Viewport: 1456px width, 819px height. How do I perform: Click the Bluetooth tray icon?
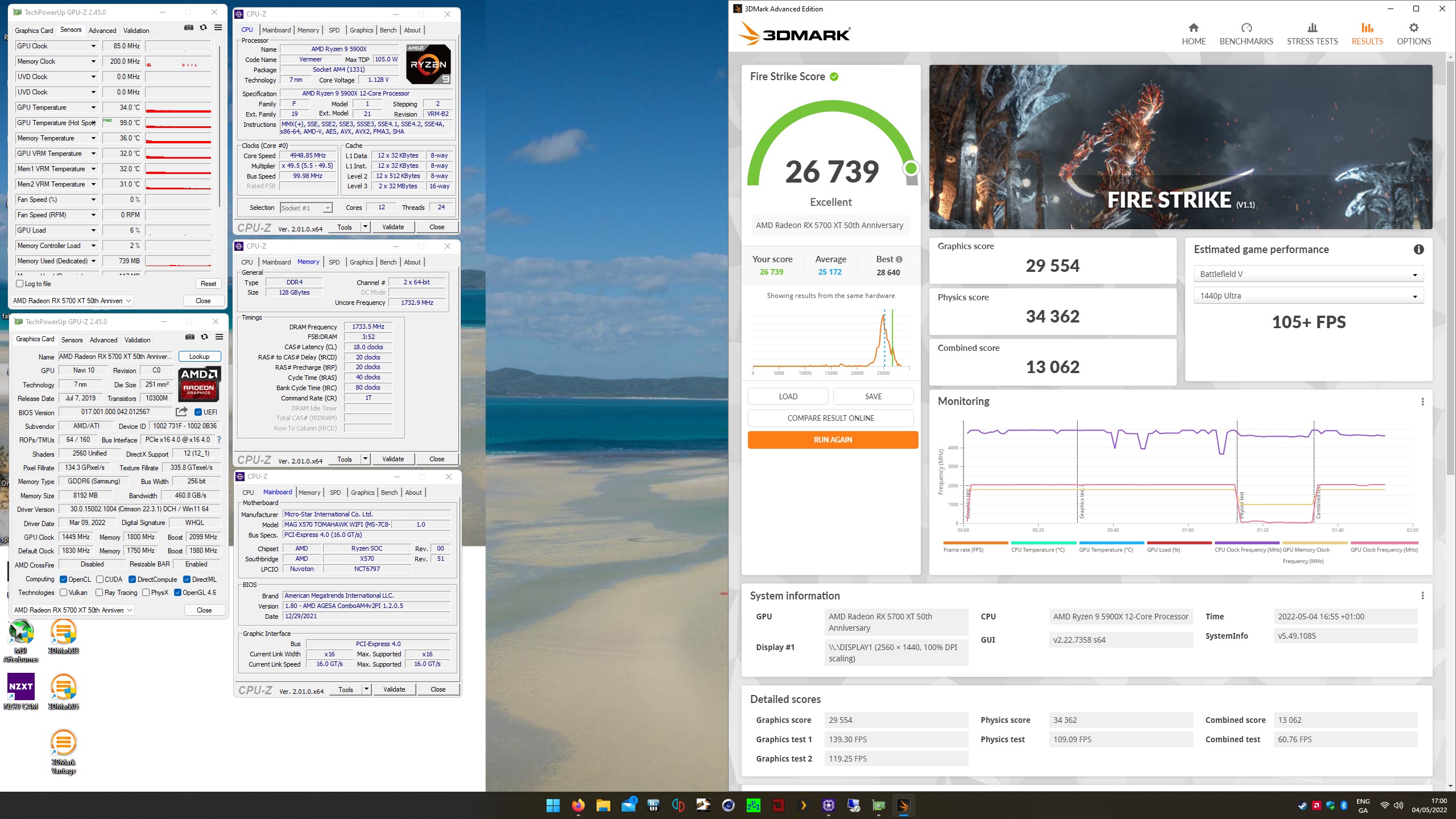[1344, 805]
